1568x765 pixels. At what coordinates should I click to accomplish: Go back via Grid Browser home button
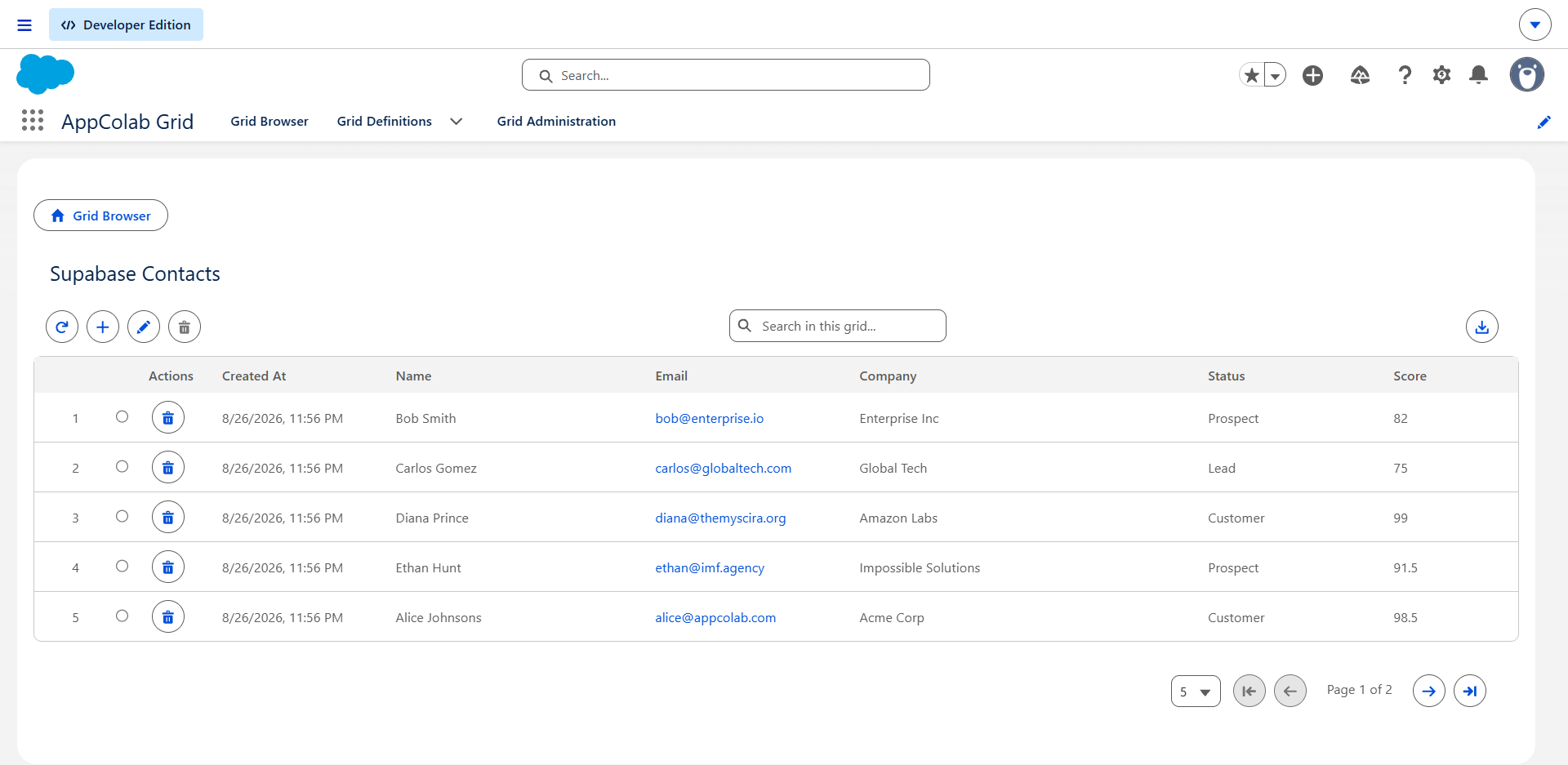100,216
